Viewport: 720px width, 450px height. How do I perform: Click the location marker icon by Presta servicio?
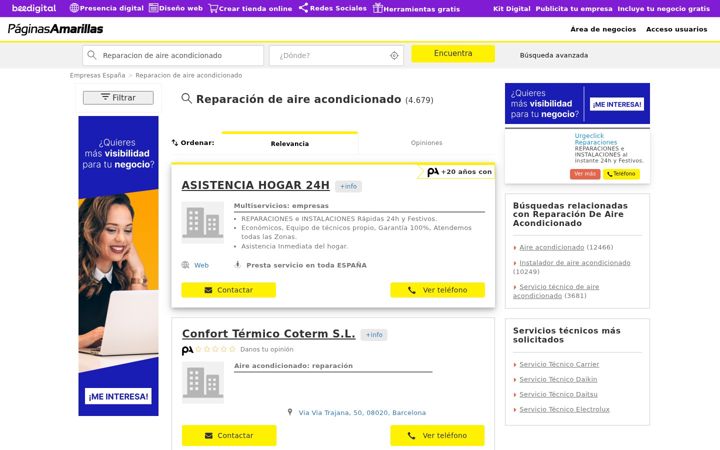(x=237, y=264)
